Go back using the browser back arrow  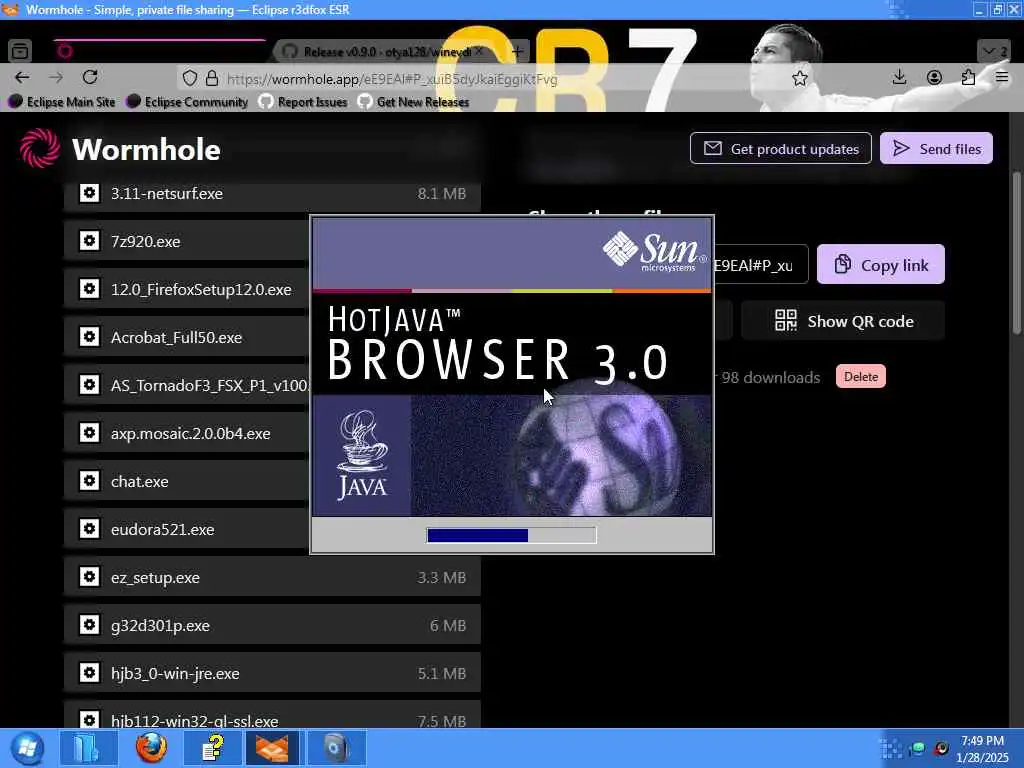point(22,78)
